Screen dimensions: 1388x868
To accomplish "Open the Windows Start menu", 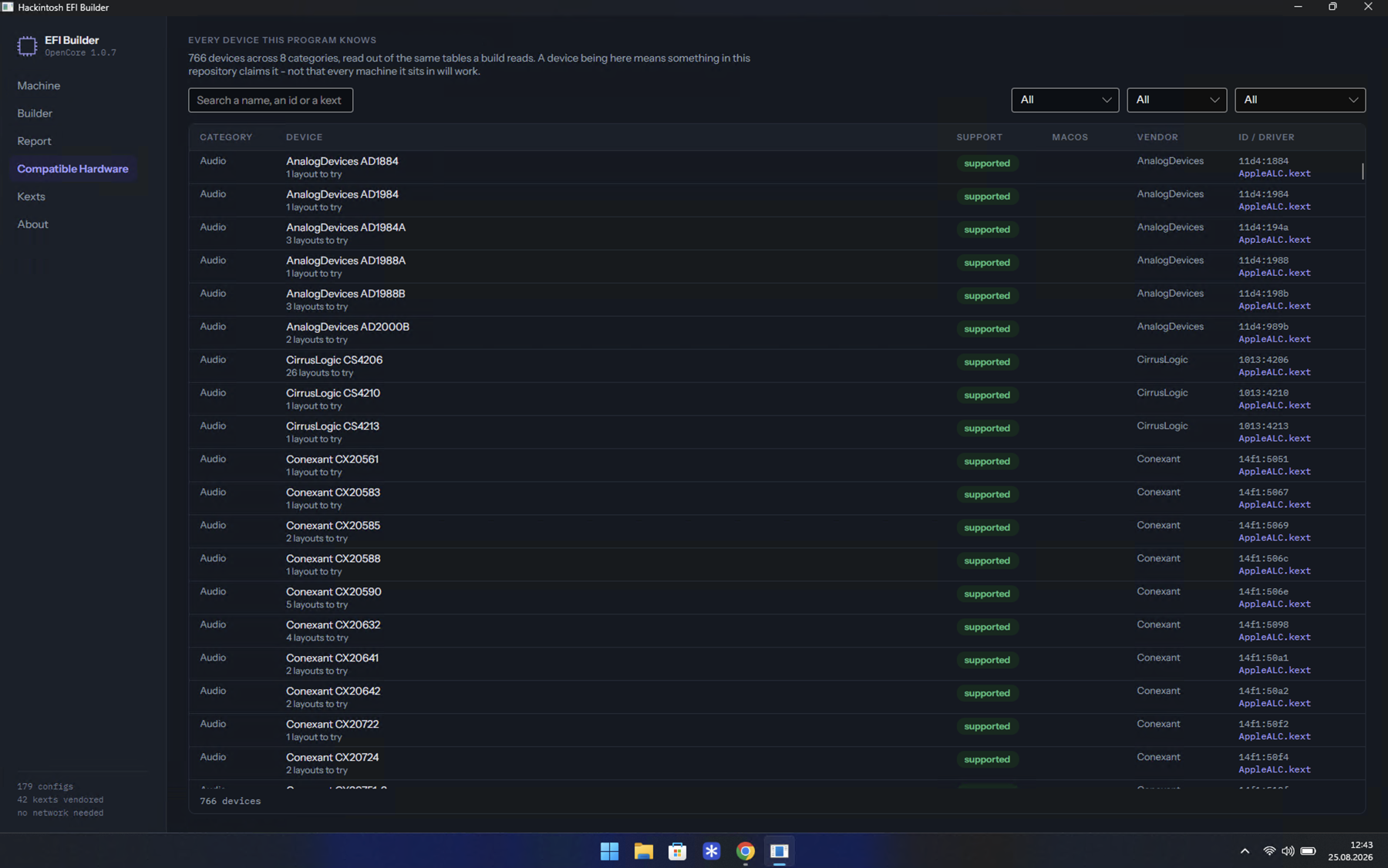I will (609, 851).
